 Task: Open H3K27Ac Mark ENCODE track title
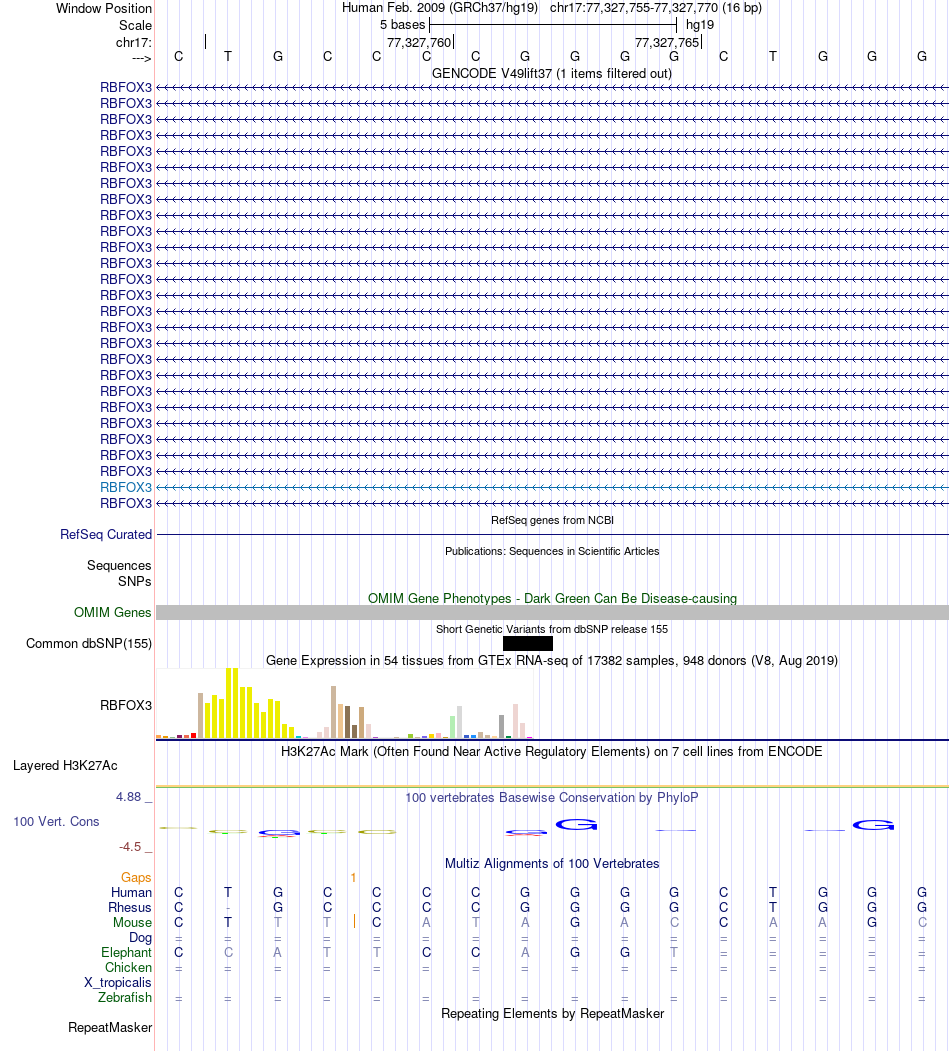pos(551,751)
